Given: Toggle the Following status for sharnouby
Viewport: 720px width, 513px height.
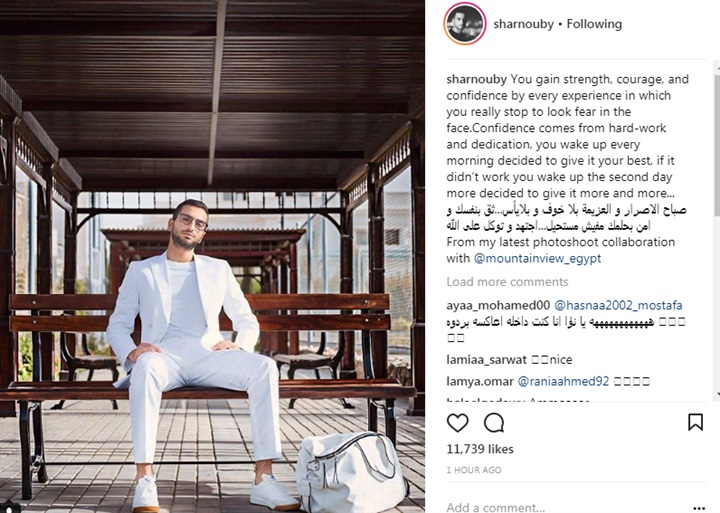Looking at the screenshot, I should (x=594, y=24).
